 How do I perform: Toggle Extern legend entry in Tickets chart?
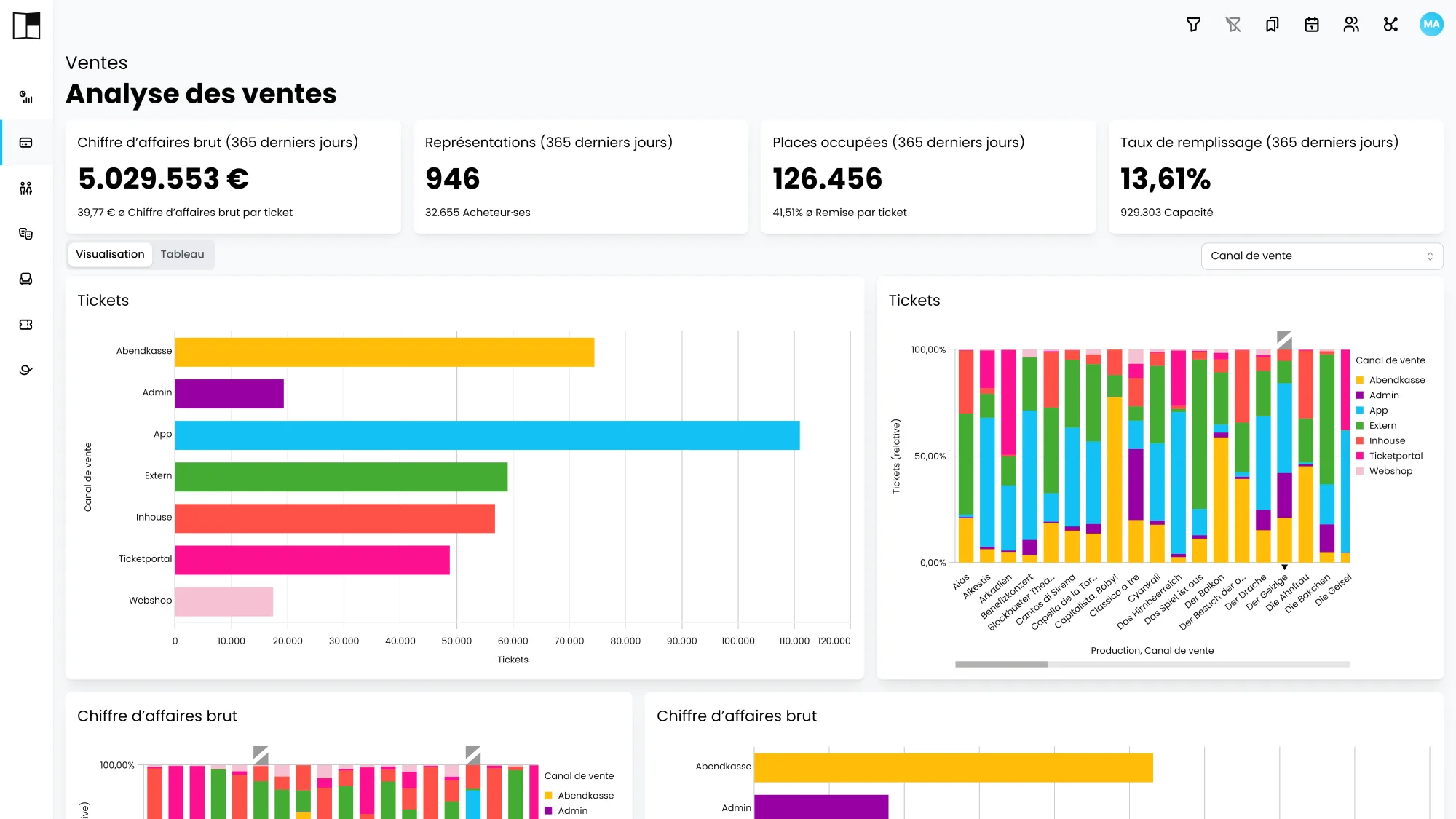pyautogui.click(x=1375, y=426)
